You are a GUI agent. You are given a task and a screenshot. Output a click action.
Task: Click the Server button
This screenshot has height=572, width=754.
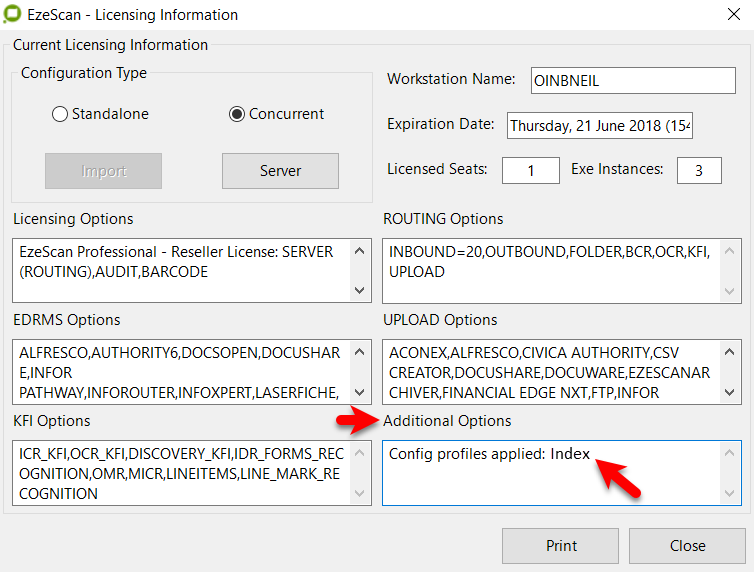280,171
